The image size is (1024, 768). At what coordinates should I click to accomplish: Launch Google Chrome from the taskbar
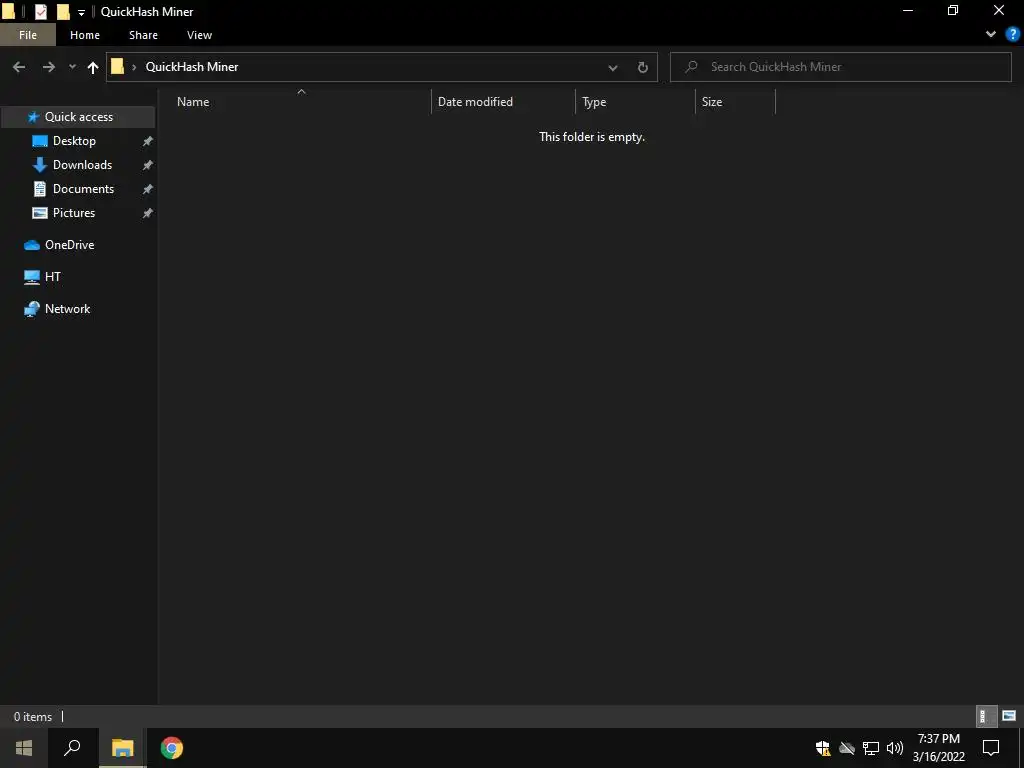(172, 748)
